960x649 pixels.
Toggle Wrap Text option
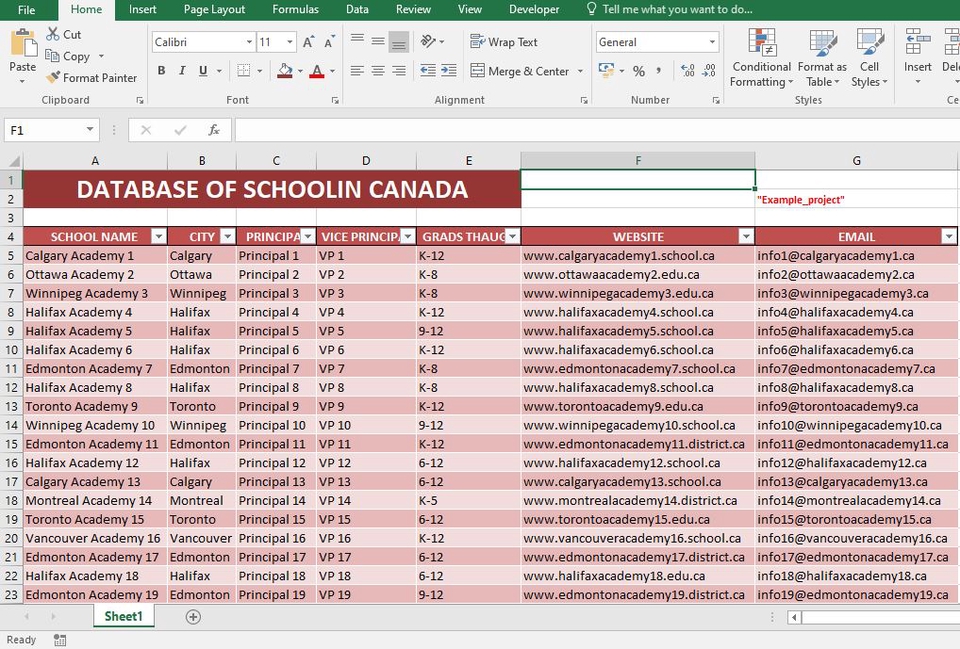point(504,42)
